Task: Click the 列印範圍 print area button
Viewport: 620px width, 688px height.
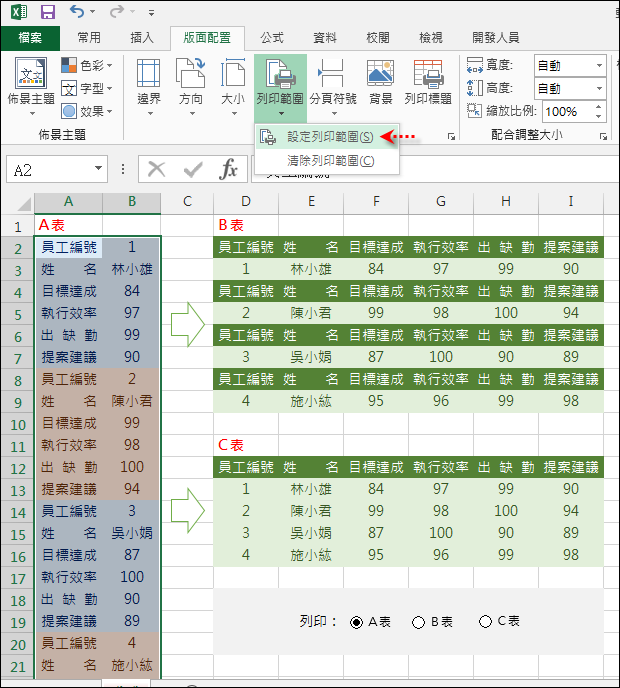Action: pyautogui.click(x=280, y=87)
